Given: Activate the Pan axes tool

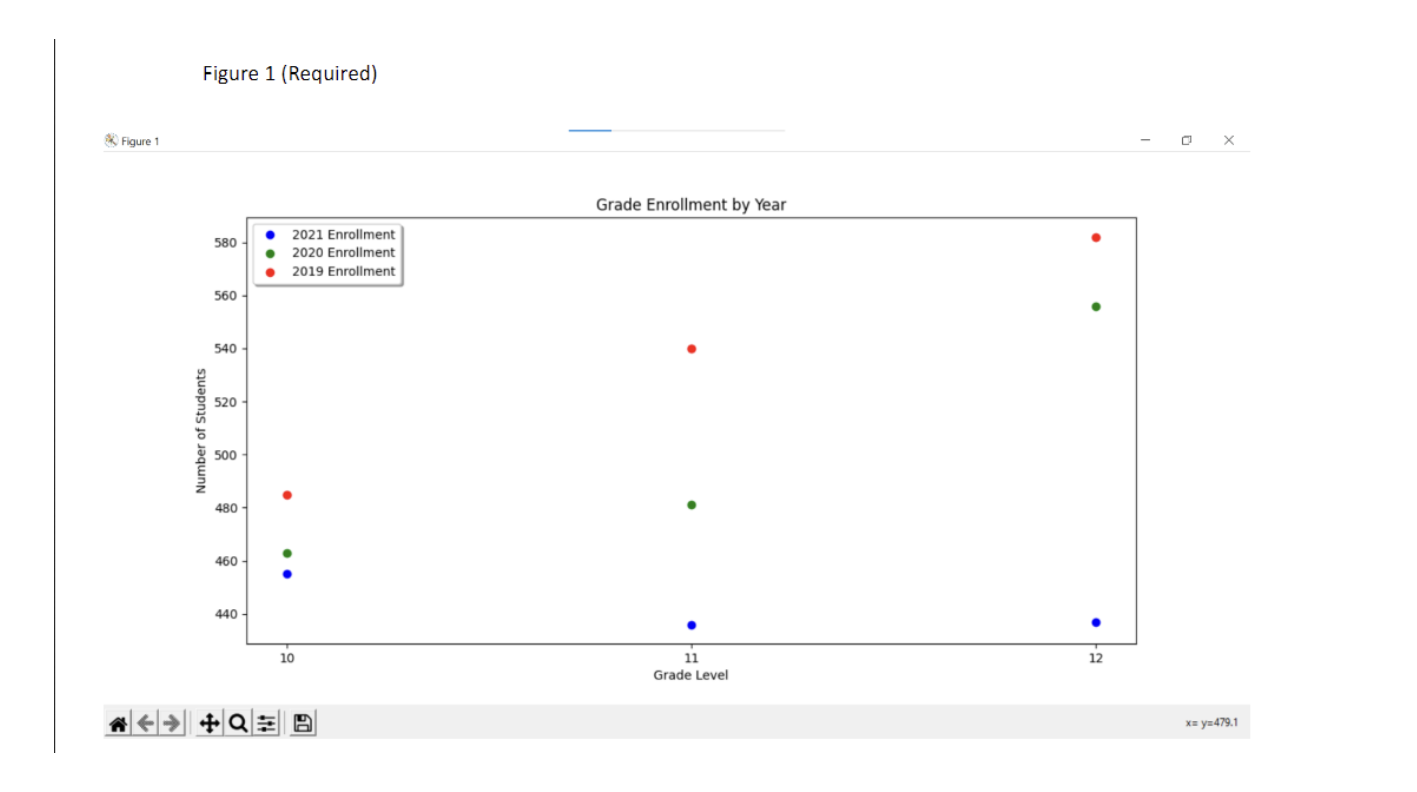Looking at the screenshot, I should pos(209,723).
